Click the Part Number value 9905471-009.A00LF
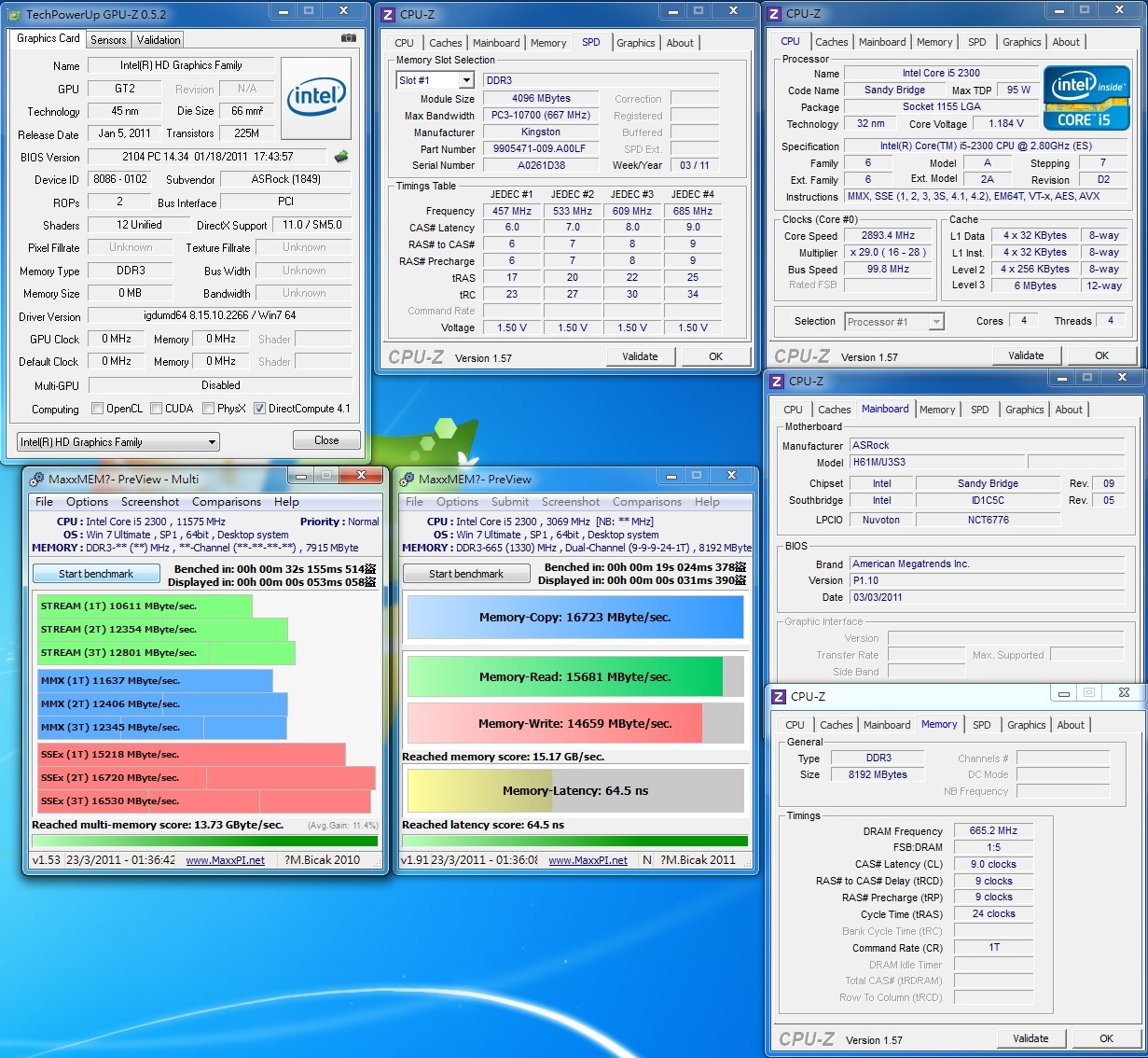This screenshot has height=1058, width=1148. pyautogui.click(x=541, y=149)
